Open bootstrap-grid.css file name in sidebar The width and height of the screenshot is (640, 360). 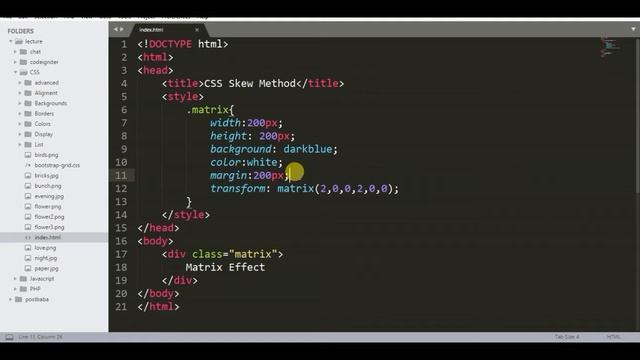[57, 165]
